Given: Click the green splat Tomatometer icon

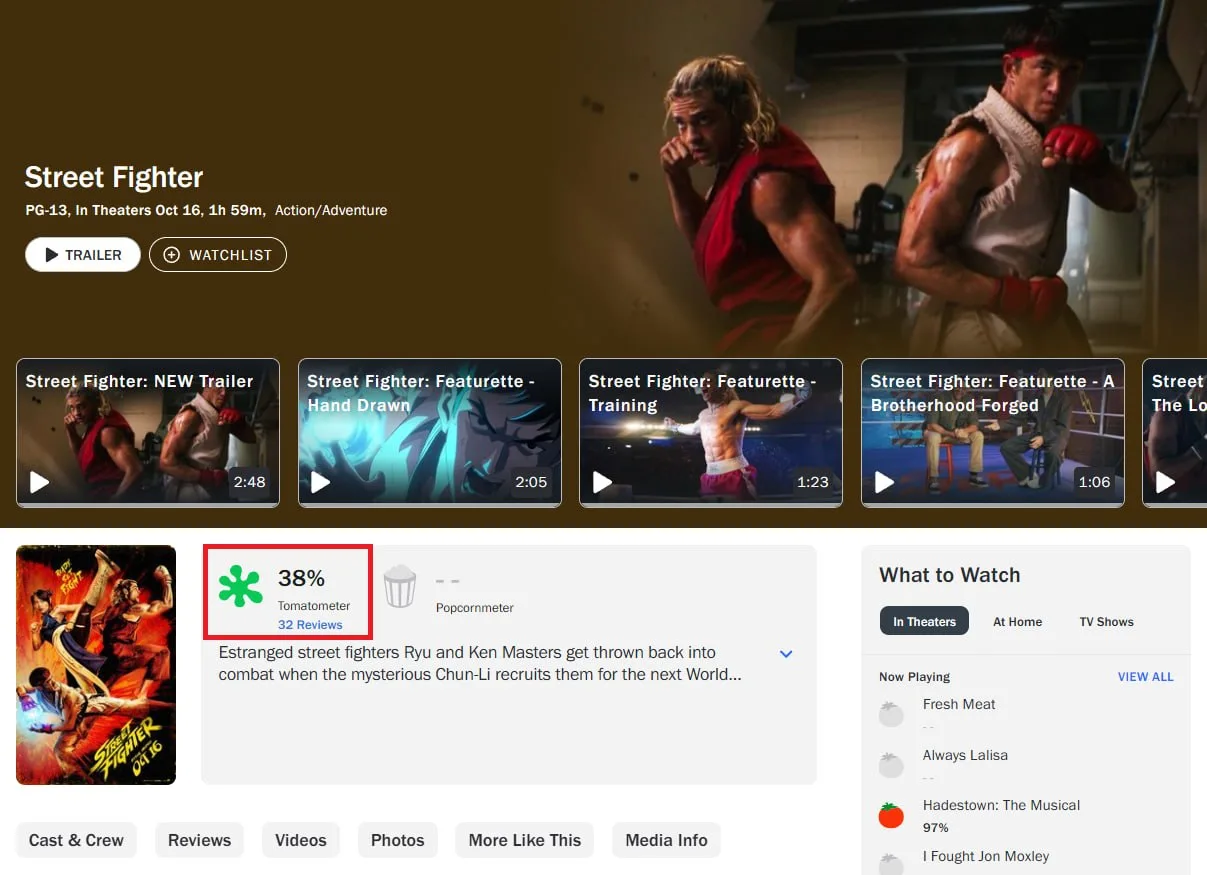Looking at the screenshot, I should [x=241, y=587].
